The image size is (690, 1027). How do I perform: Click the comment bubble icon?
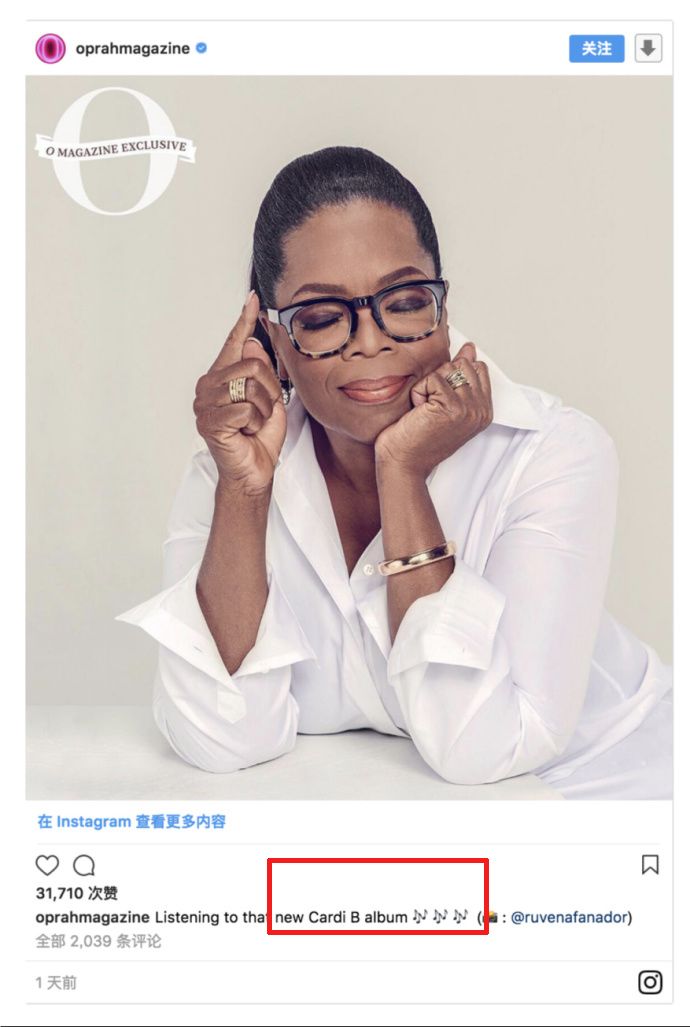click(x=84, y=865)
